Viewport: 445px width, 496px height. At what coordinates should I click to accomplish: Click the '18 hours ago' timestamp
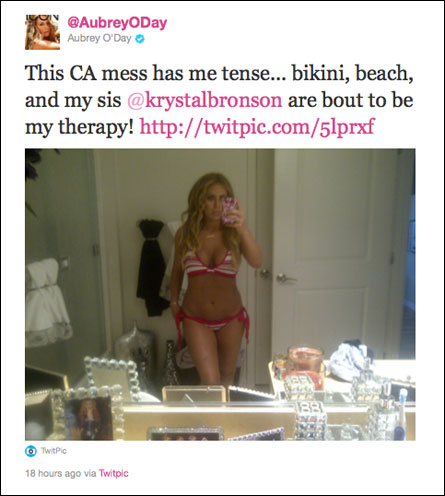coord(53,473)
